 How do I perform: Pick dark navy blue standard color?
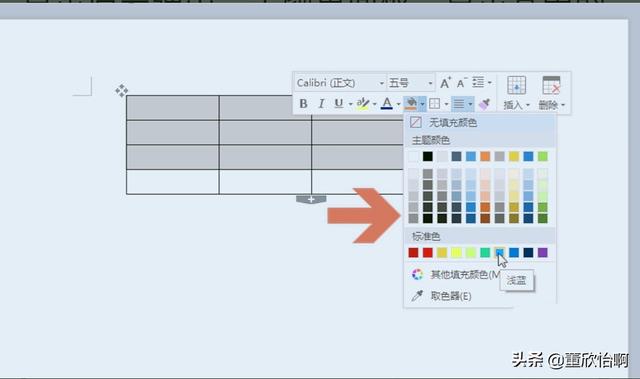(x=528, y=253)
